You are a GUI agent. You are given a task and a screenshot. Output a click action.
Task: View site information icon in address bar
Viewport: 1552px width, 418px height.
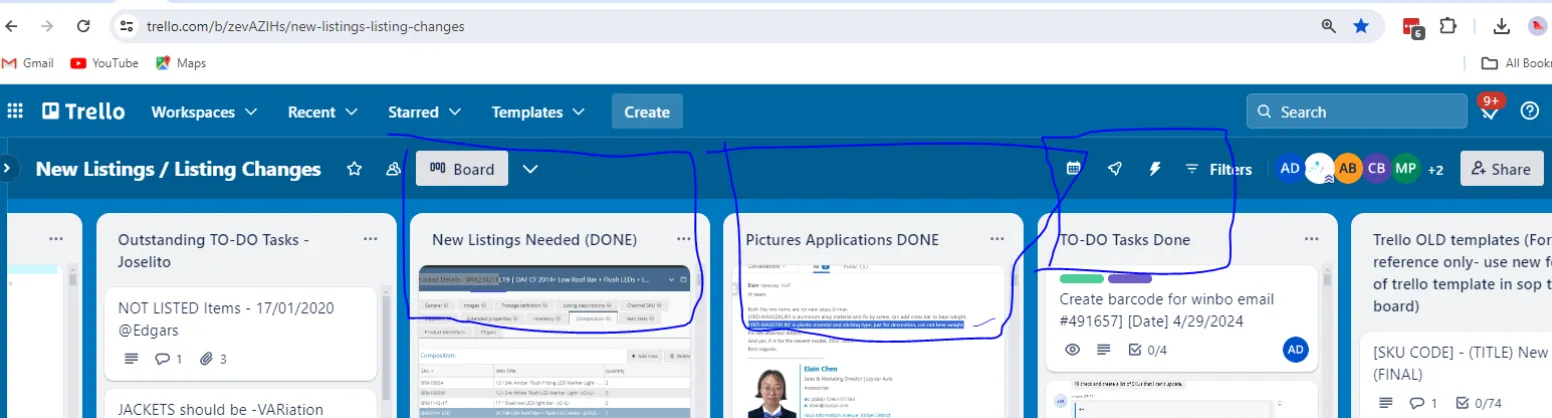(x=126, y=27)
